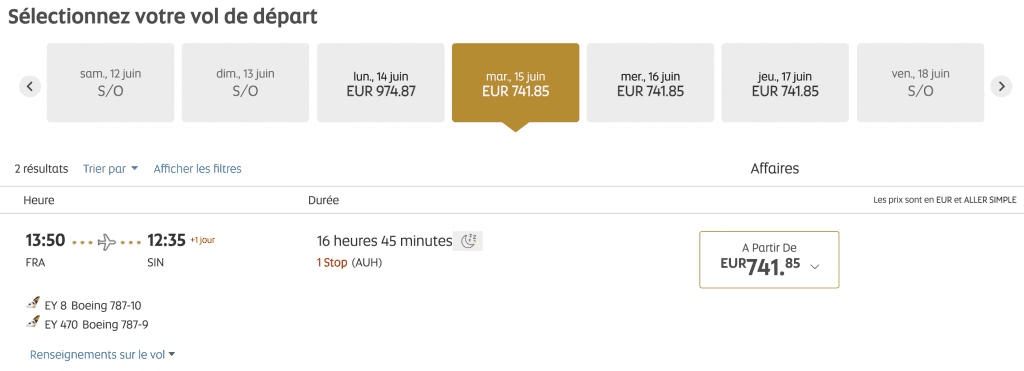The width and height of the screenshot is (1024, 371).
Task: Click the previous dates arrow icon
Action: click(x=30, y=86)
